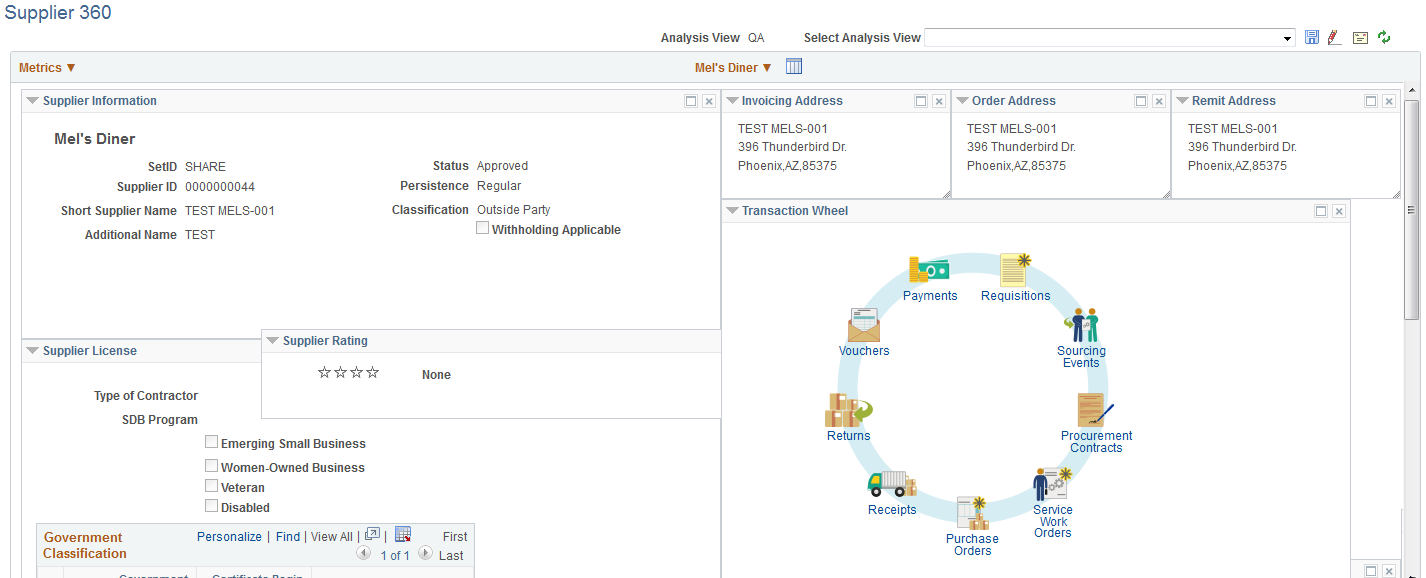This screenshot has height=578, width=1426.
Task: Open Government Classification grid in new window icon
Action: 372,535
